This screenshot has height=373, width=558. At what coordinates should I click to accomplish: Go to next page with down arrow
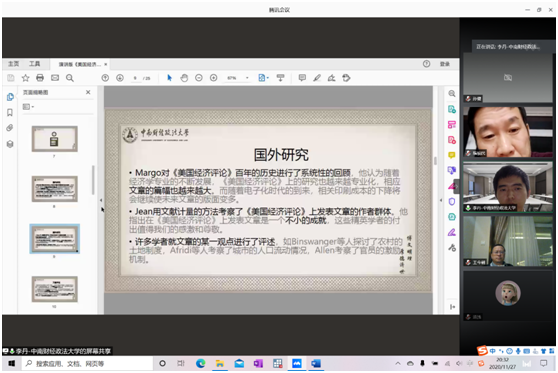click(x=120, y=78)
